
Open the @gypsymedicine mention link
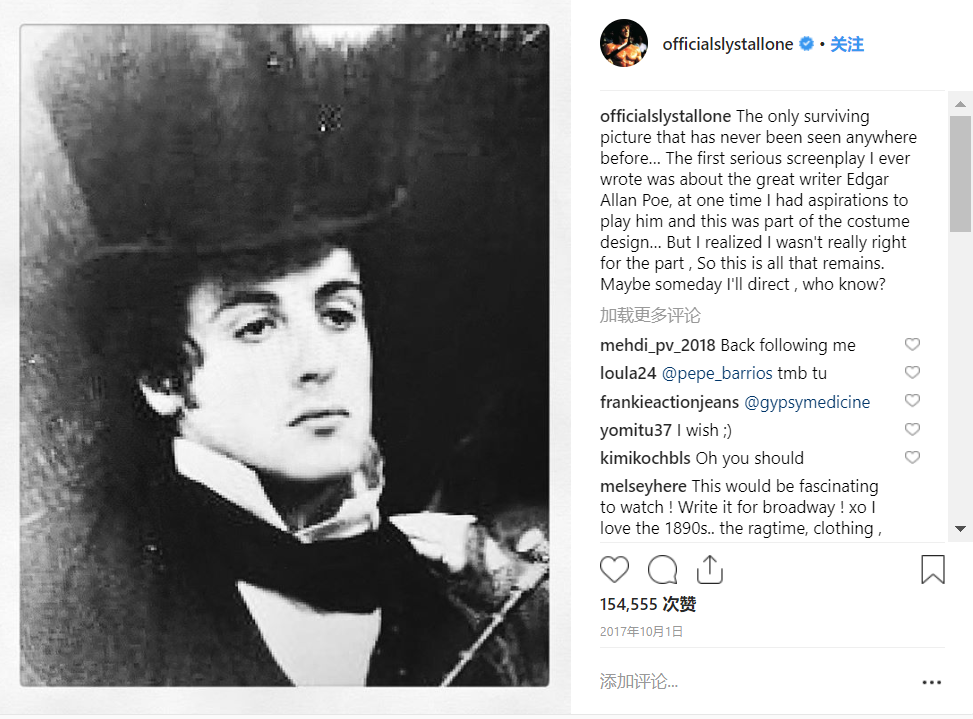807,402
